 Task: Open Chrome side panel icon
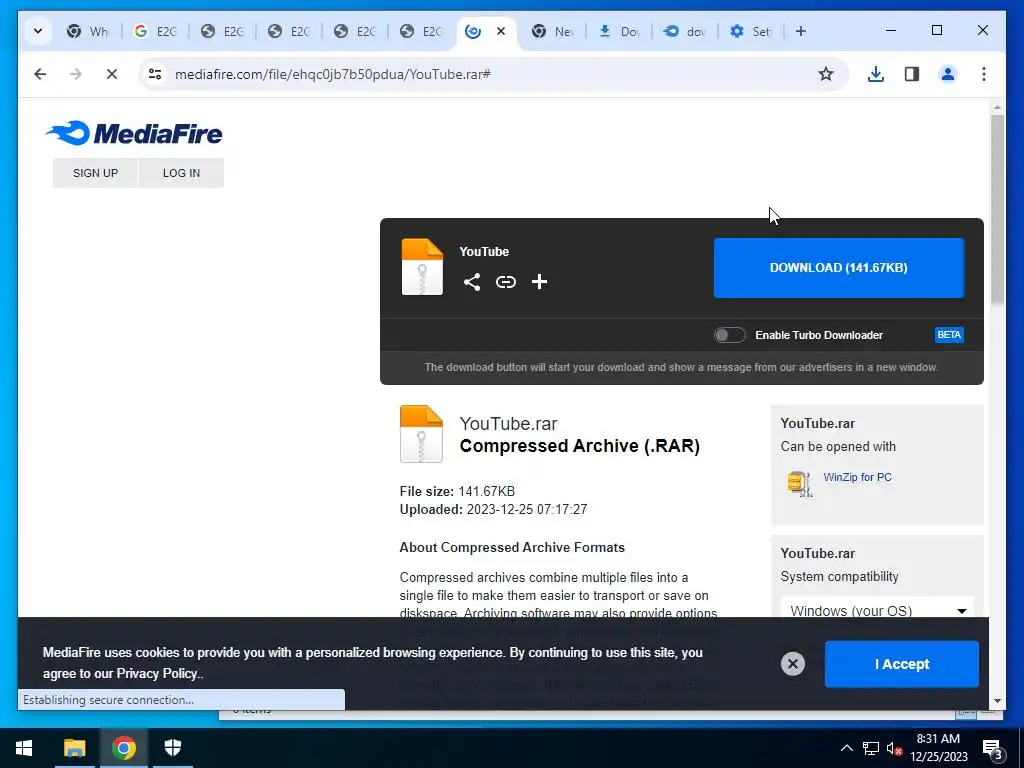tap(912, 74)
